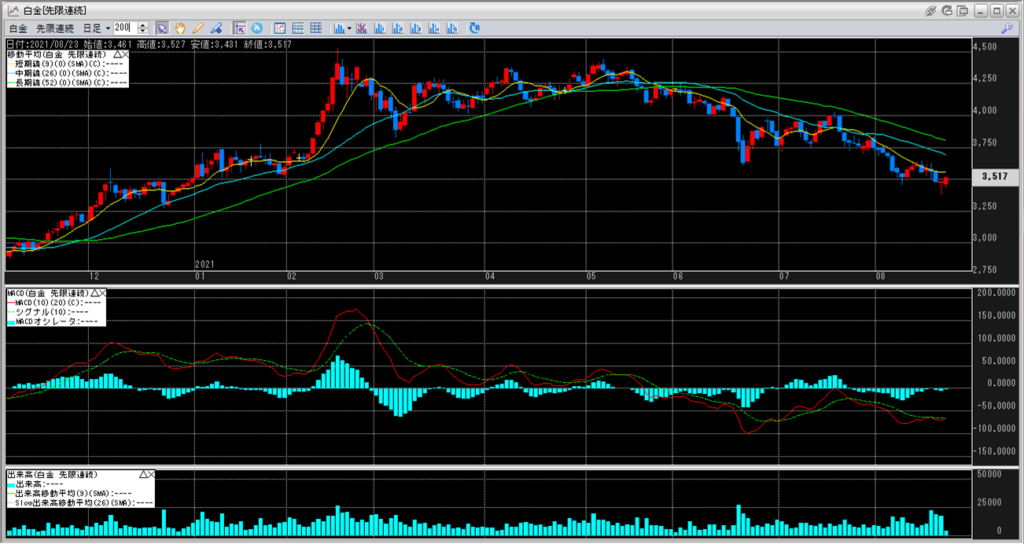The image size is (1024, 544).
Task: Click the MACDオシレータ legend entry
Action: click(52, 321)
